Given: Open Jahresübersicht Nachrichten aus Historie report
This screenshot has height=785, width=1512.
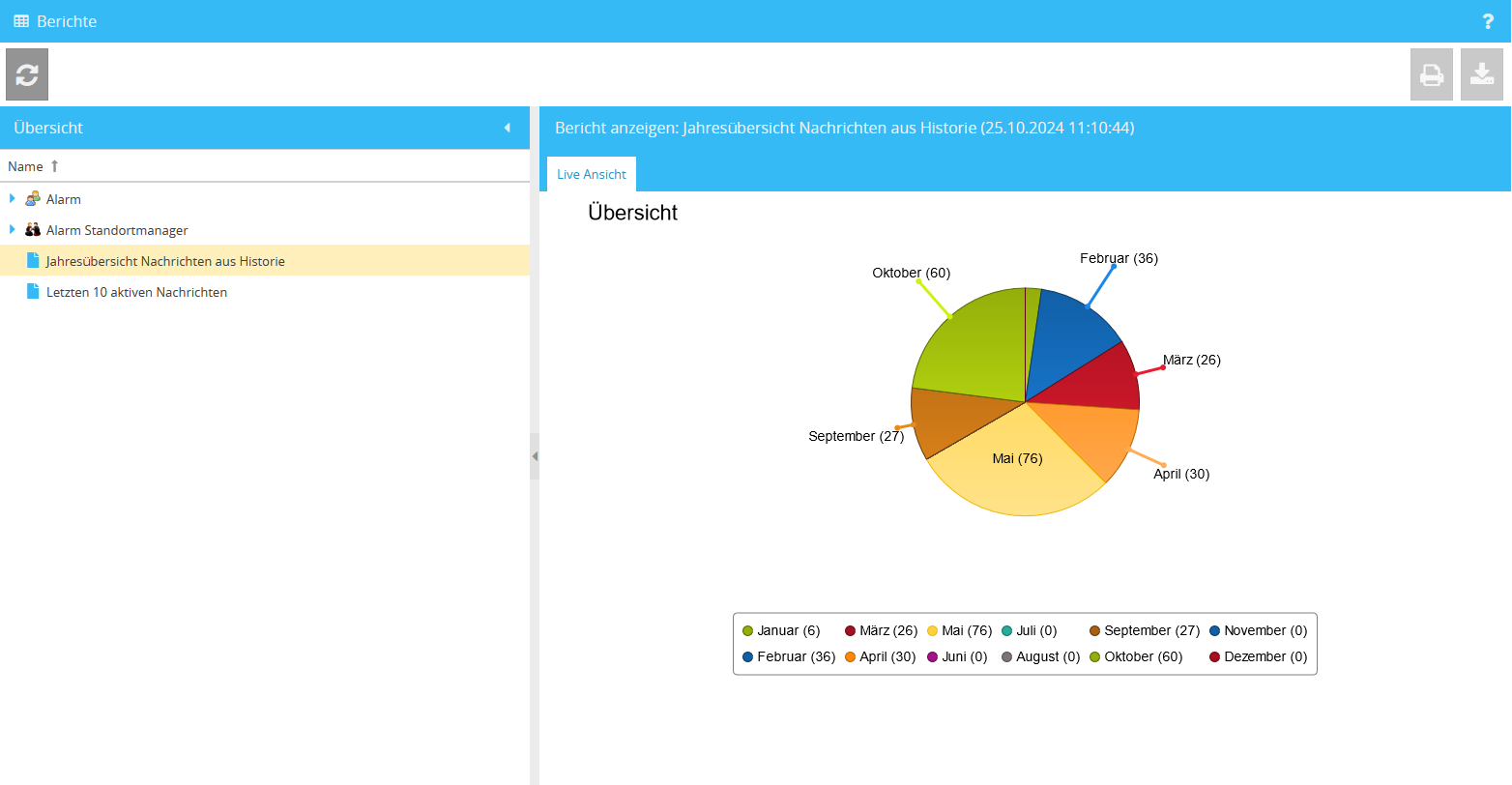Looking at the screenshot, I should 265,261.
